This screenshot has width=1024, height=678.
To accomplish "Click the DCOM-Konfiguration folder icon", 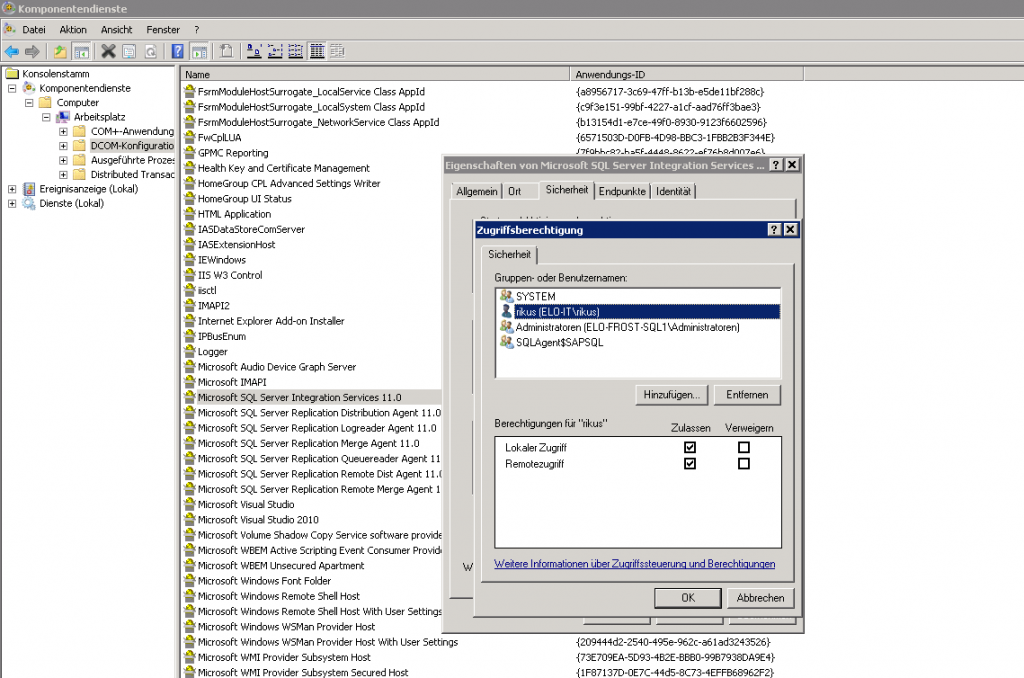I will click(x=80, y=146).
